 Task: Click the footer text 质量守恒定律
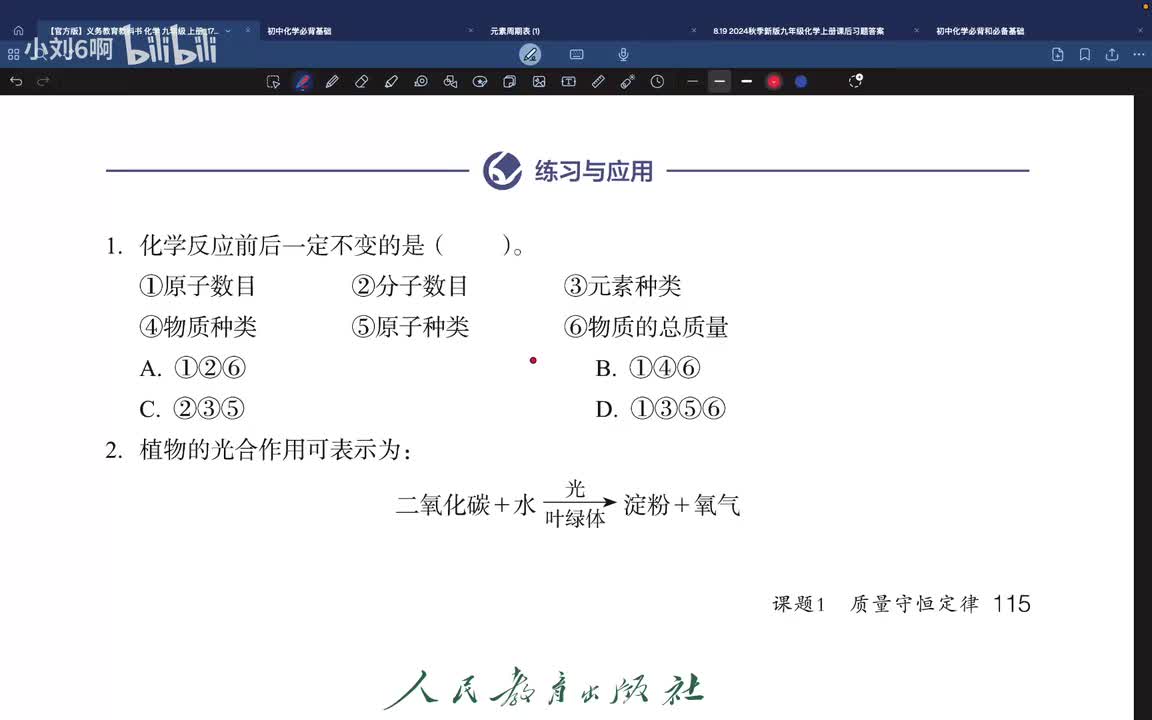915,604
